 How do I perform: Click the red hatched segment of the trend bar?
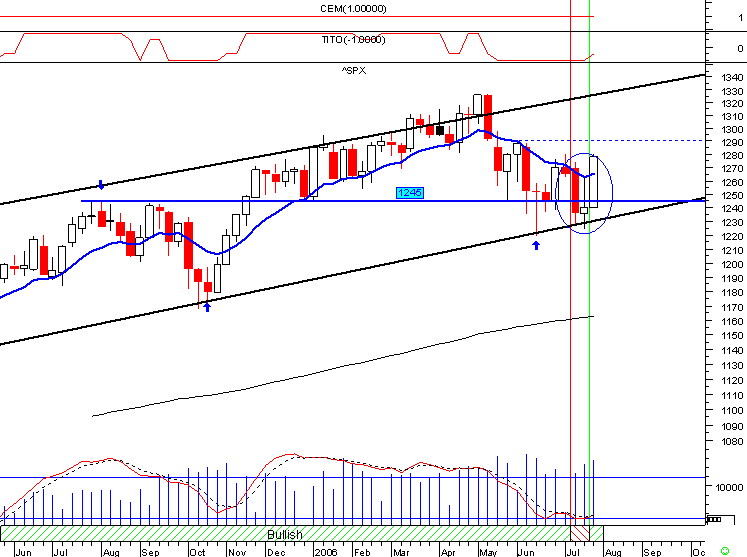coord(580,533)
